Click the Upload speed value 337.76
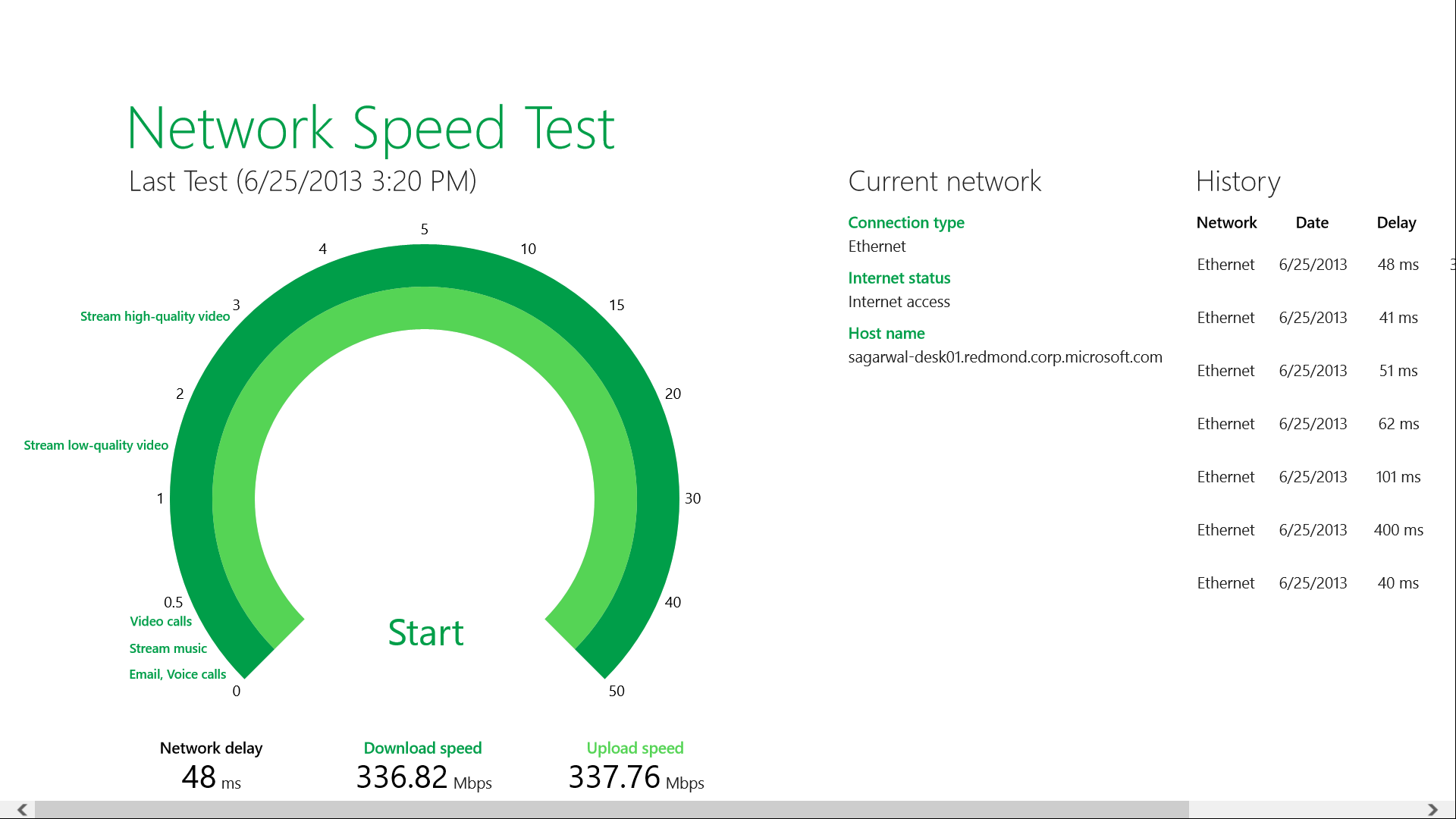Image resolution: width=1456 pixels, height=819 pixels. pyautogui.click(x=614, y=777)
